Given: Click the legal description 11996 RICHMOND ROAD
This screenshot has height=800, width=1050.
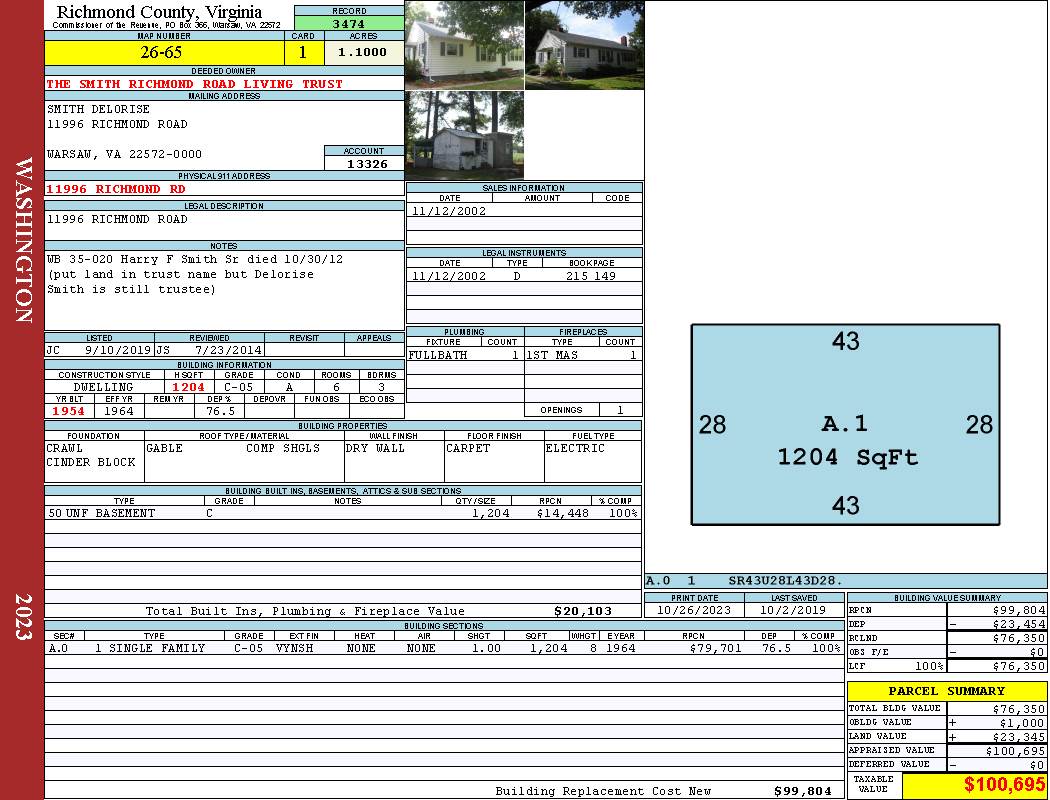Looking at the screenshot, I should 117,219.
